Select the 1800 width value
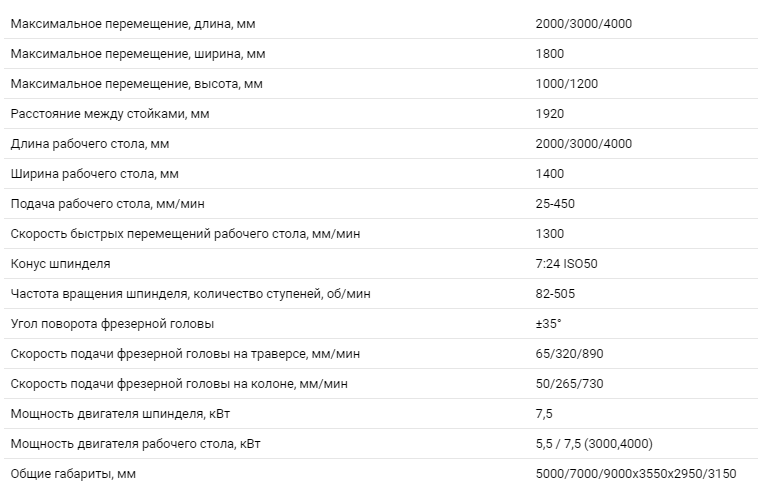 [550, 54]
